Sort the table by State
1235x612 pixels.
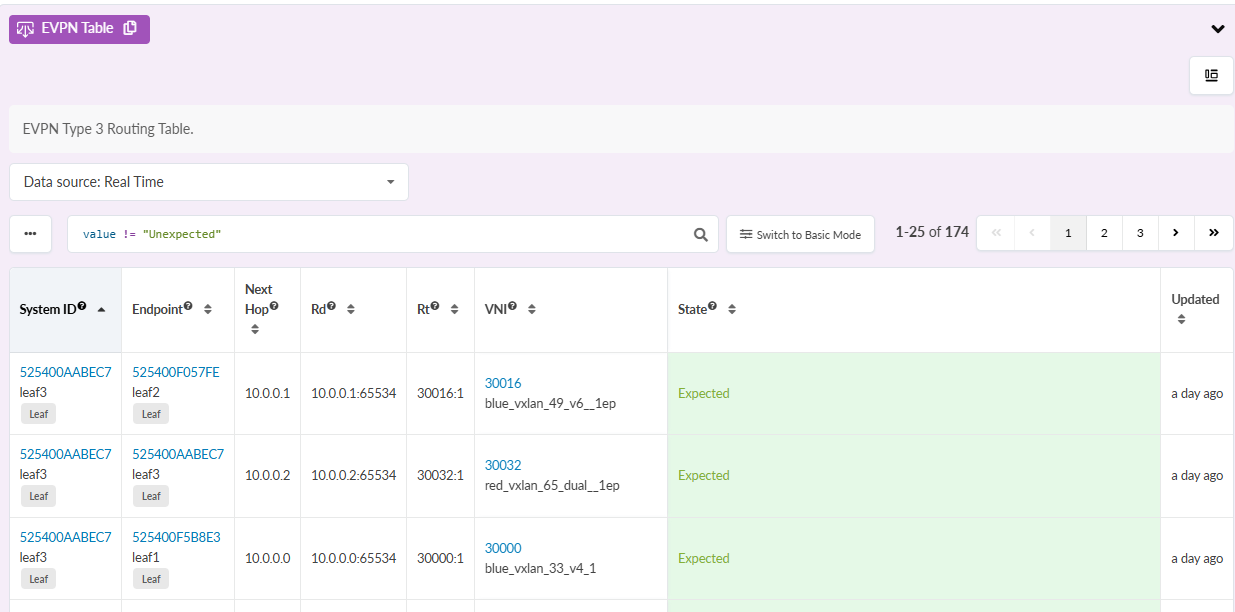(x=732, y=310)
